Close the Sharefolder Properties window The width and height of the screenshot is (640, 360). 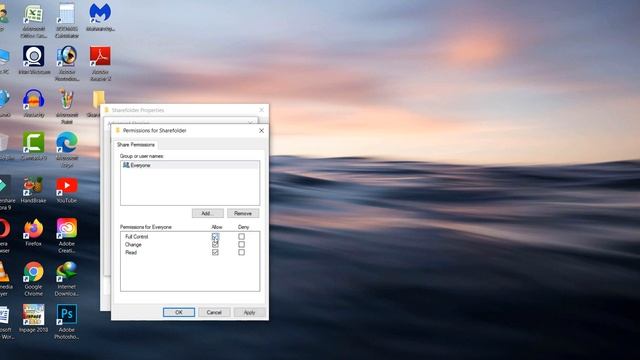[x=262, y=110]
